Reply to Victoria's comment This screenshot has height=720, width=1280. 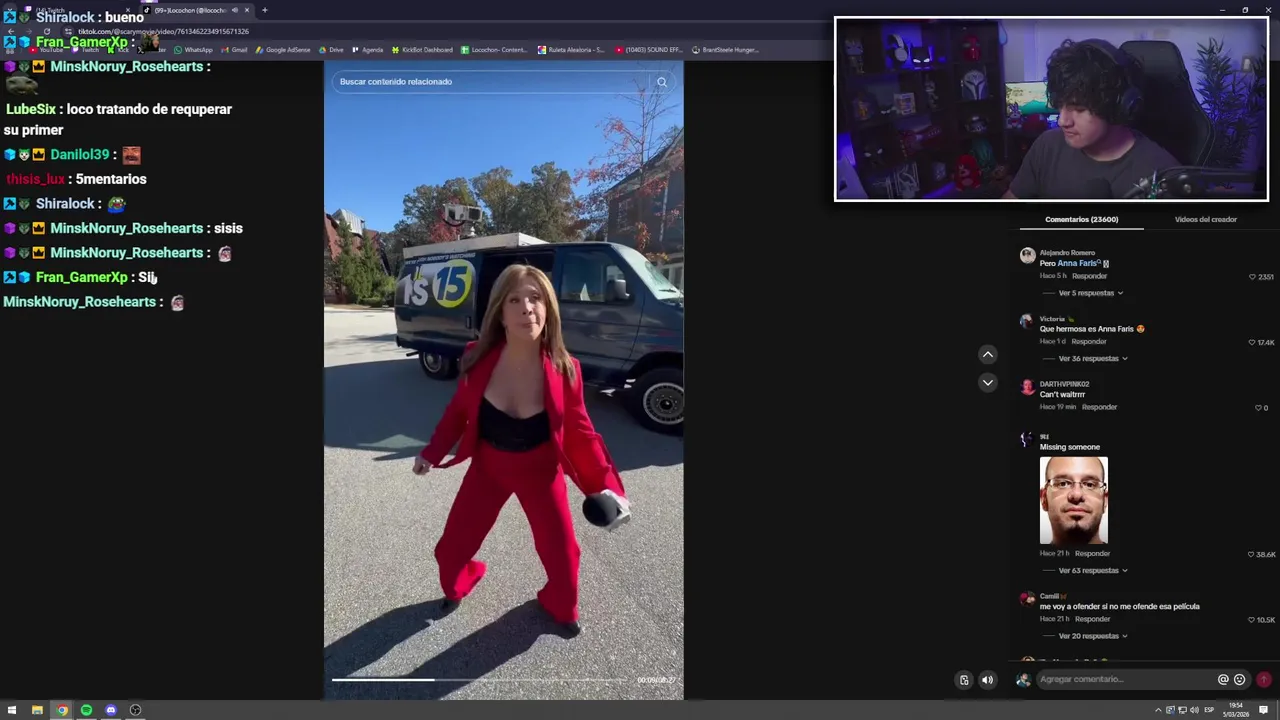tap(1089, 342)
